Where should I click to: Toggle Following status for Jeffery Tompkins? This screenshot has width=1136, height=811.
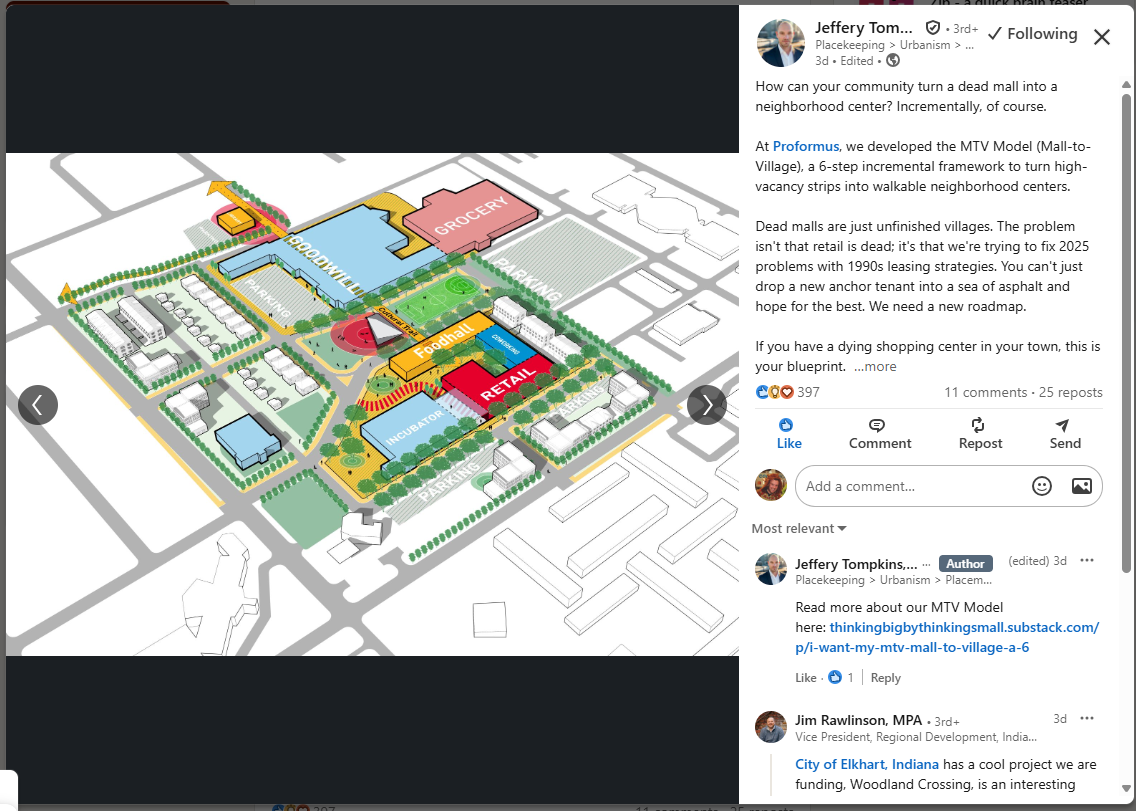pos(1032,34)
